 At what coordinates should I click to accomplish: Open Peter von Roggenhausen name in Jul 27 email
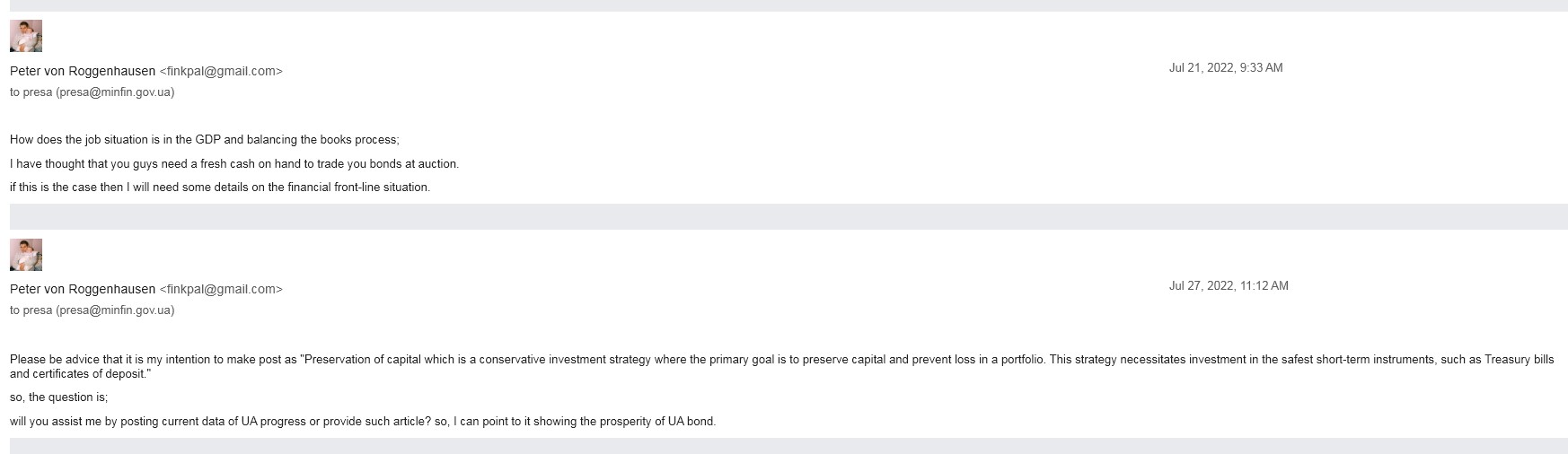(x=83, y=289)
